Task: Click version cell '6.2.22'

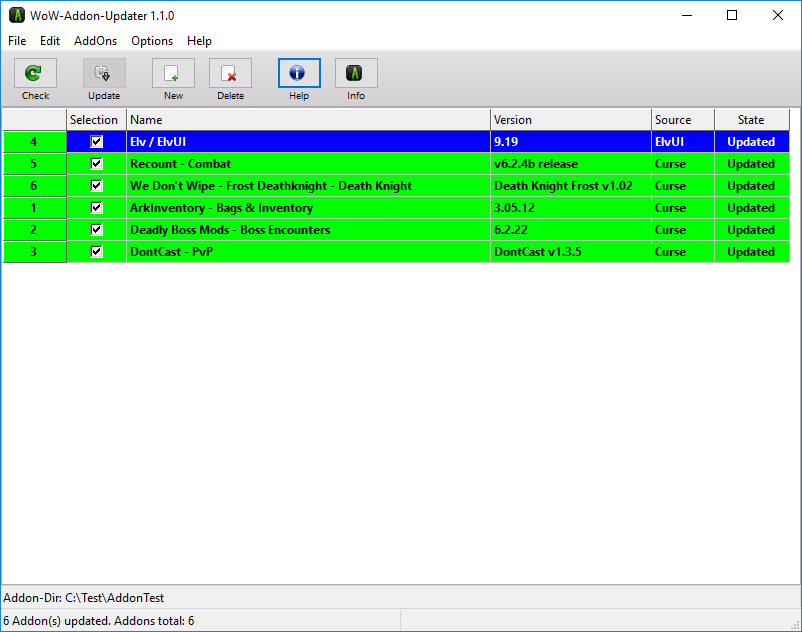Action: point(571,230)
